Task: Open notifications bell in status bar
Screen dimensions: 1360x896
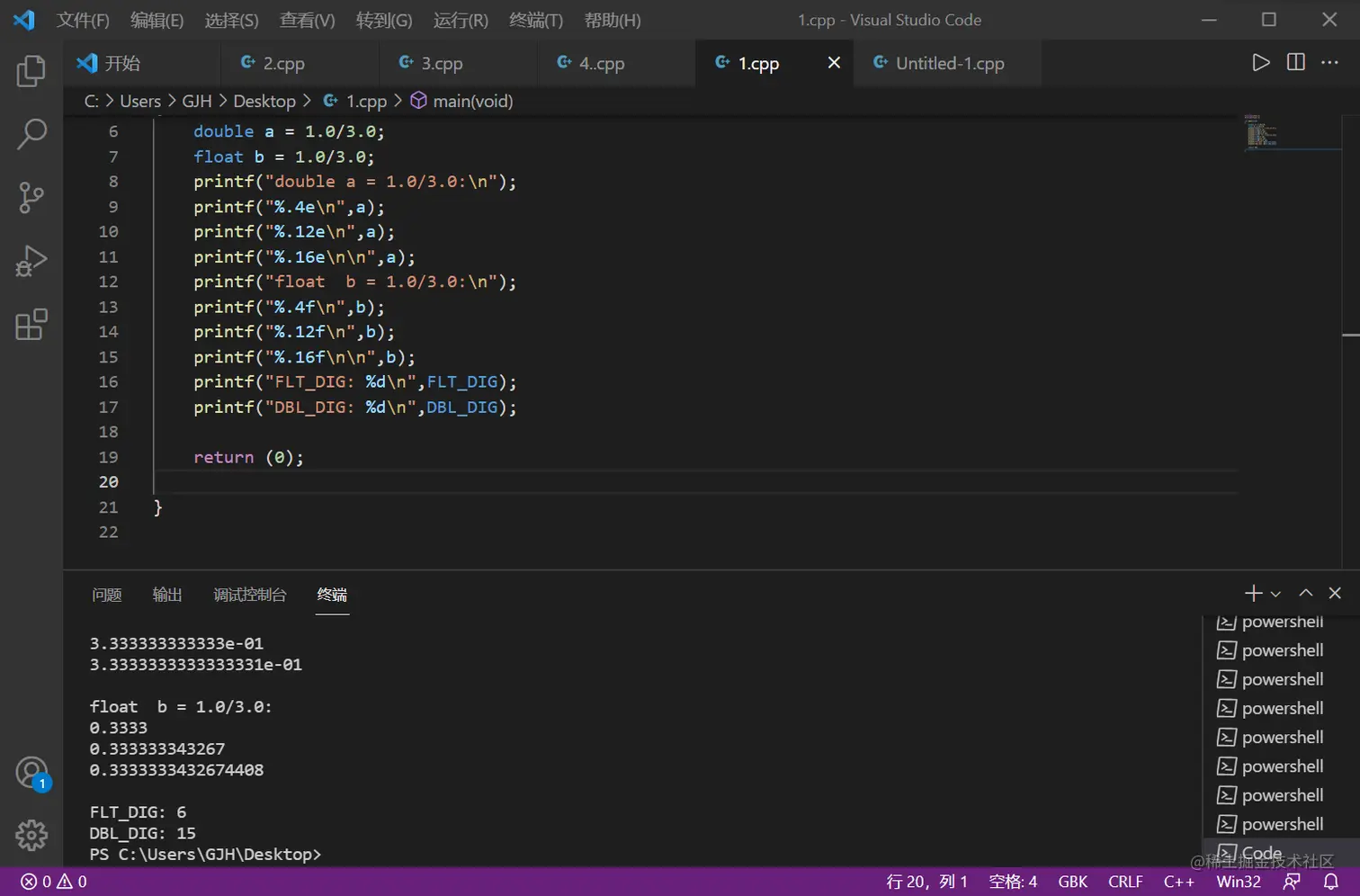Action: click(1330, 882)
